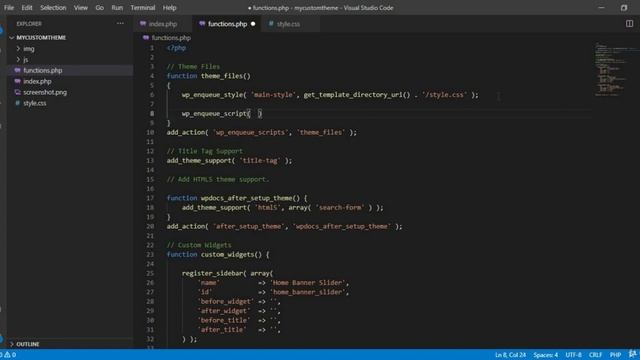Click the 'title-tag' string on line 13
This screenshot has height=360, width=640.
click(260, 161)
